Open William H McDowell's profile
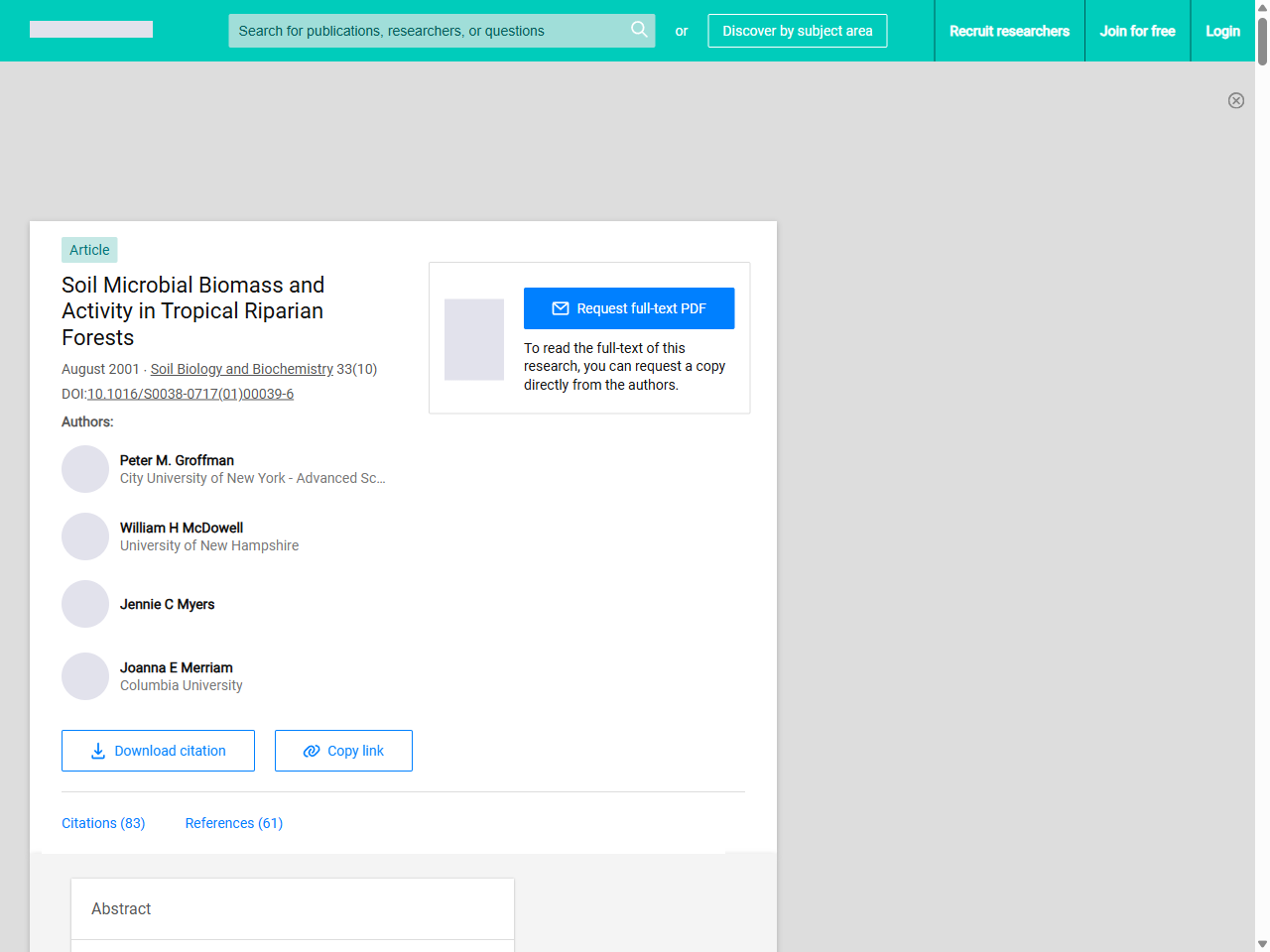The width and height of the screenshot is (1270, 952). [182, 528]
